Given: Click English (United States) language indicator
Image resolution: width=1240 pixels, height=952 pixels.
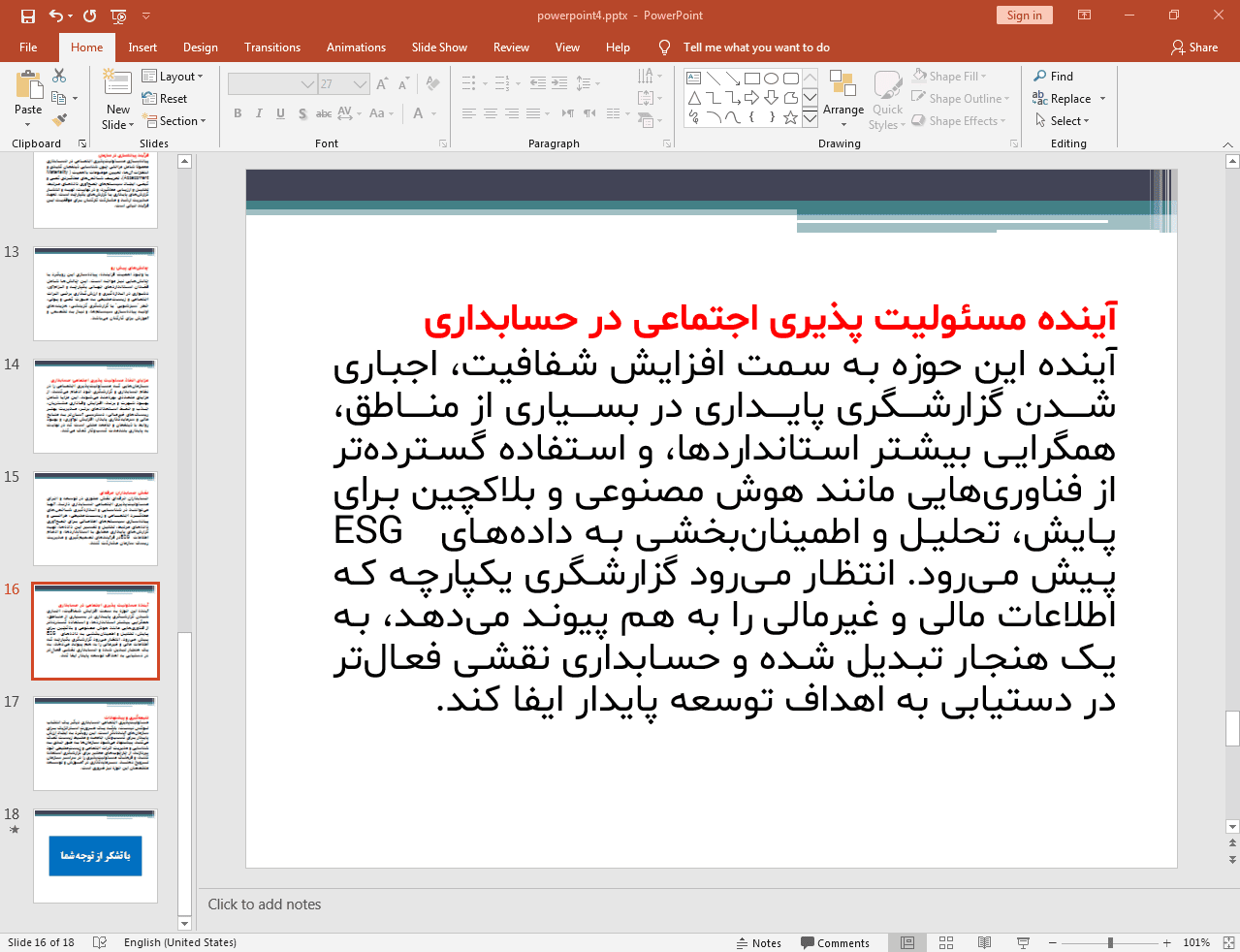Looking at the screenshot, I should point(180,942).
